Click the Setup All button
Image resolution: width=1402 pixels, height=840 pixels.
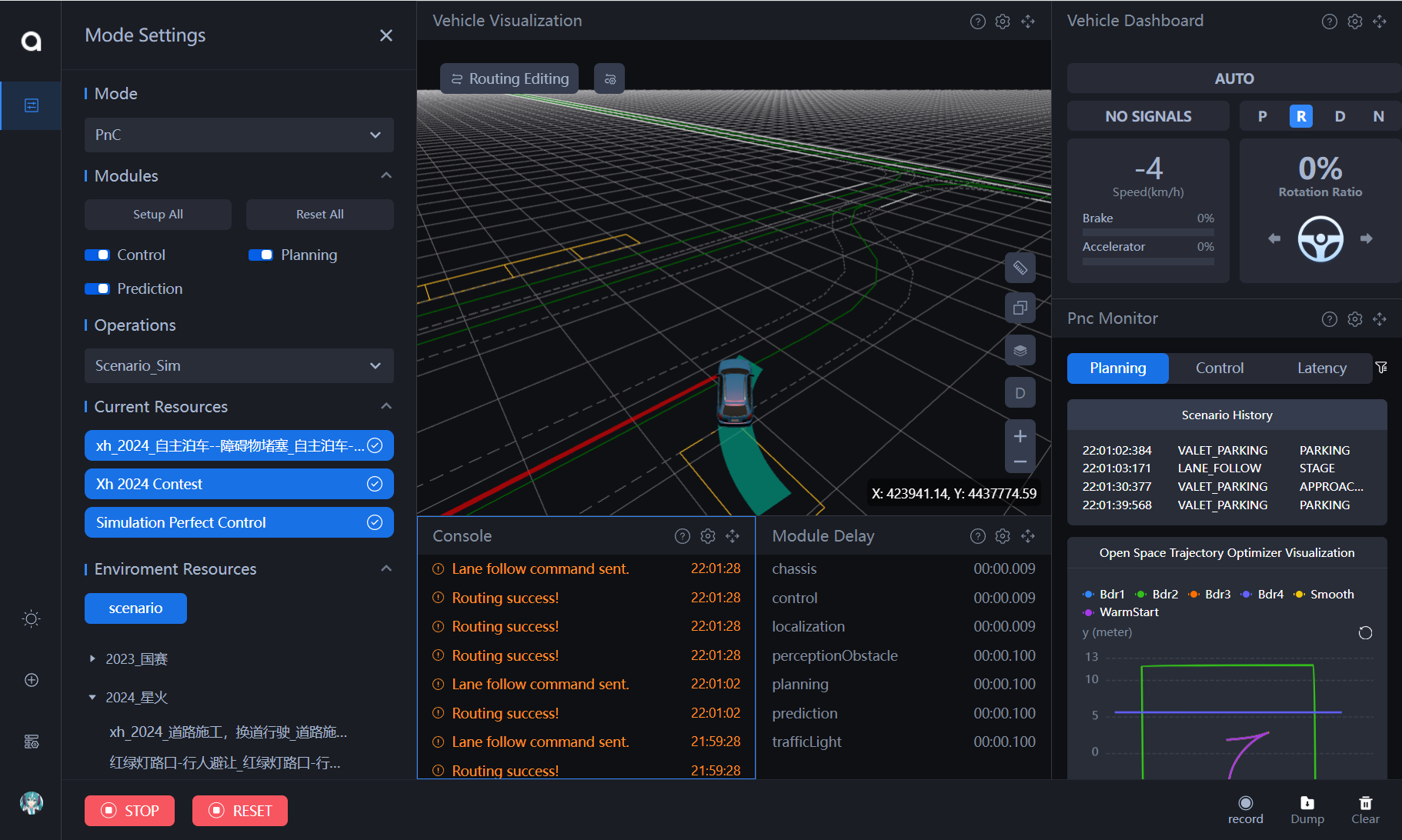(x=158, y=215)
